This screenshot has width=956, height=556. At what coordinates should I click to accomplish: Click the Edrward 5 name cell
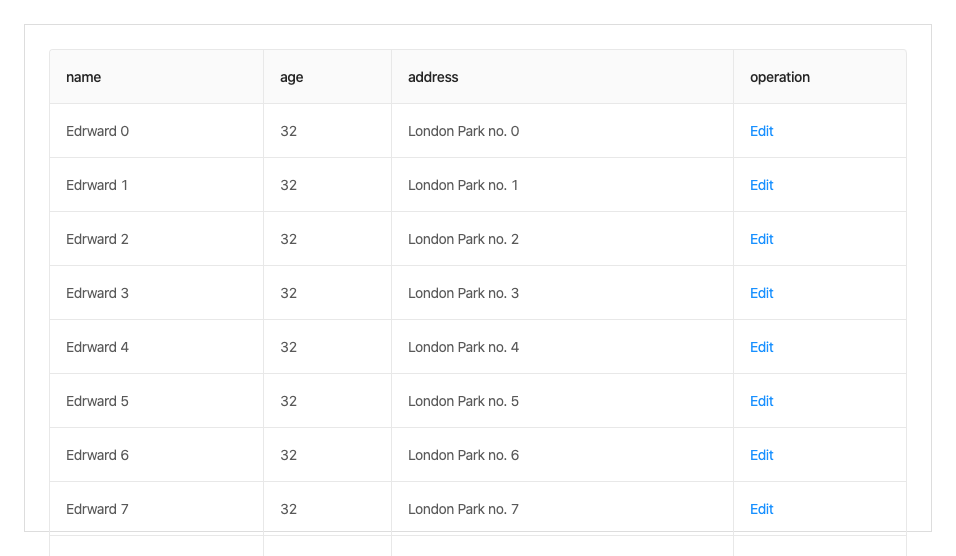pos(97,401)
